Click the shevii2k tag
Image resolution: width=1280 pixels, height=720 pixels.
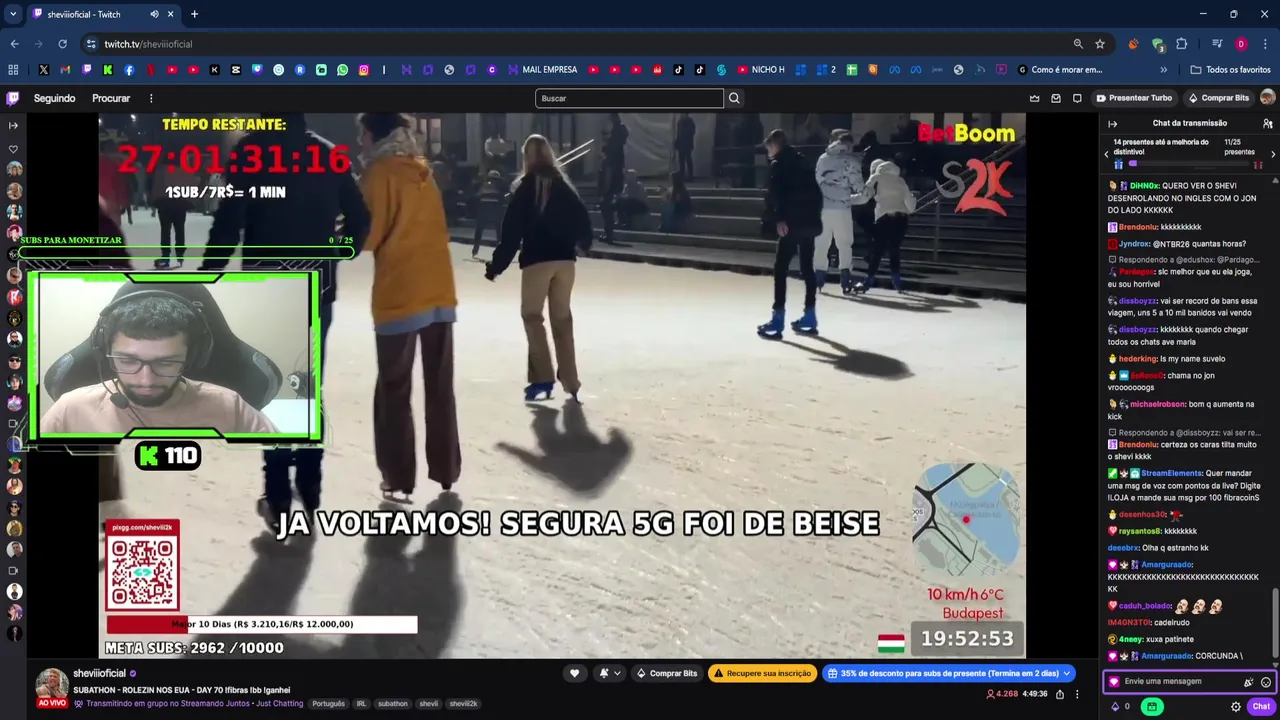pyautogui.click(x=463, y=703)
